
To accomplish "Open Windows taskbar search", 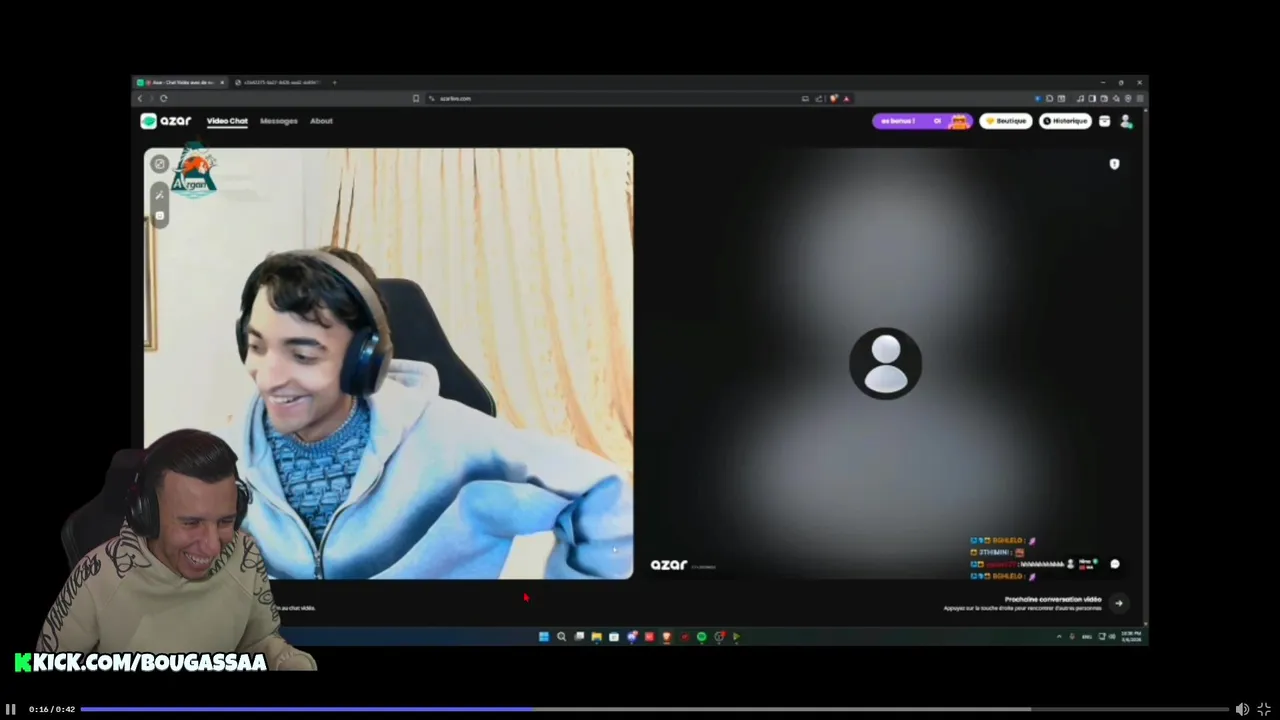I will 561,637.
